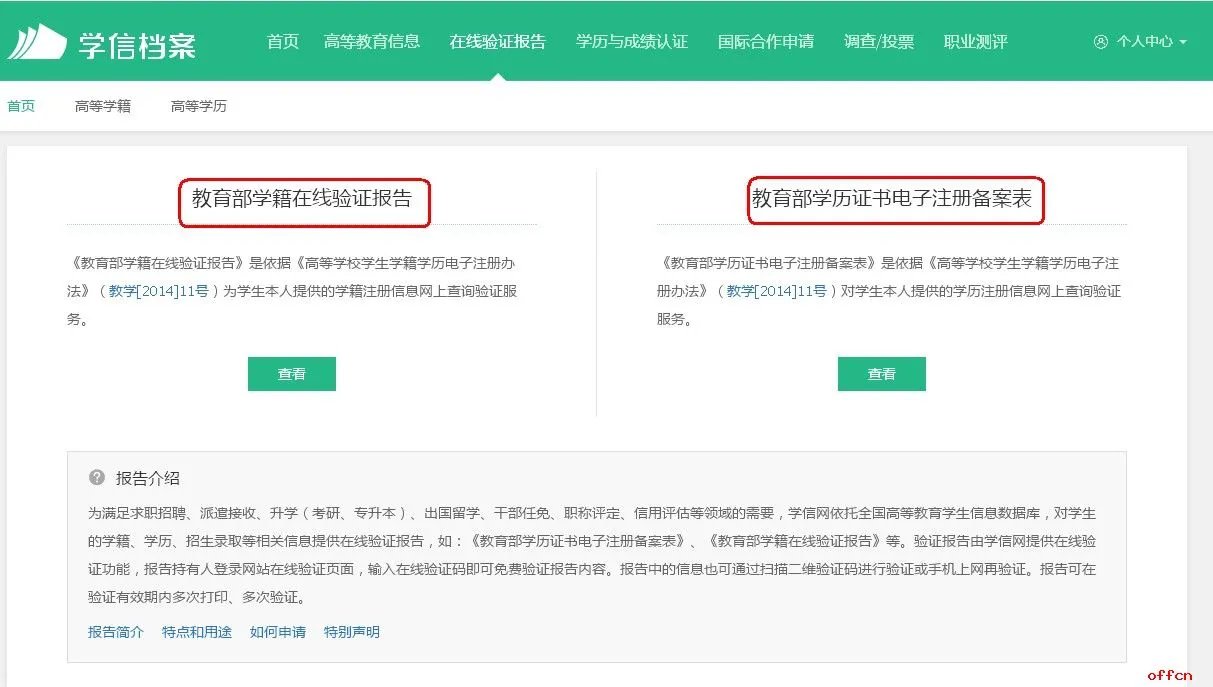Open the 职业测评 menu
The image size is (1213, 687).
tap(975, 42)
